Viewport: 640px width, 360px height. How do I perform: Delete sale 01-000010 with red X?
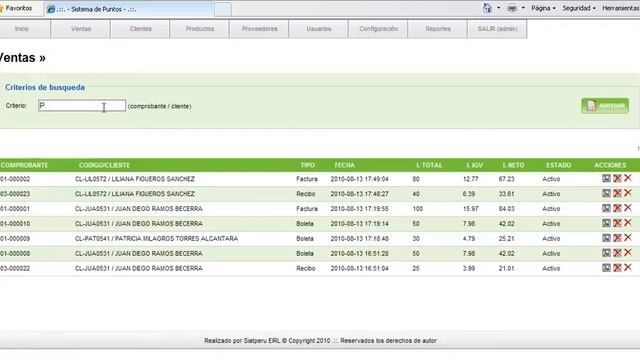[628, 222]
